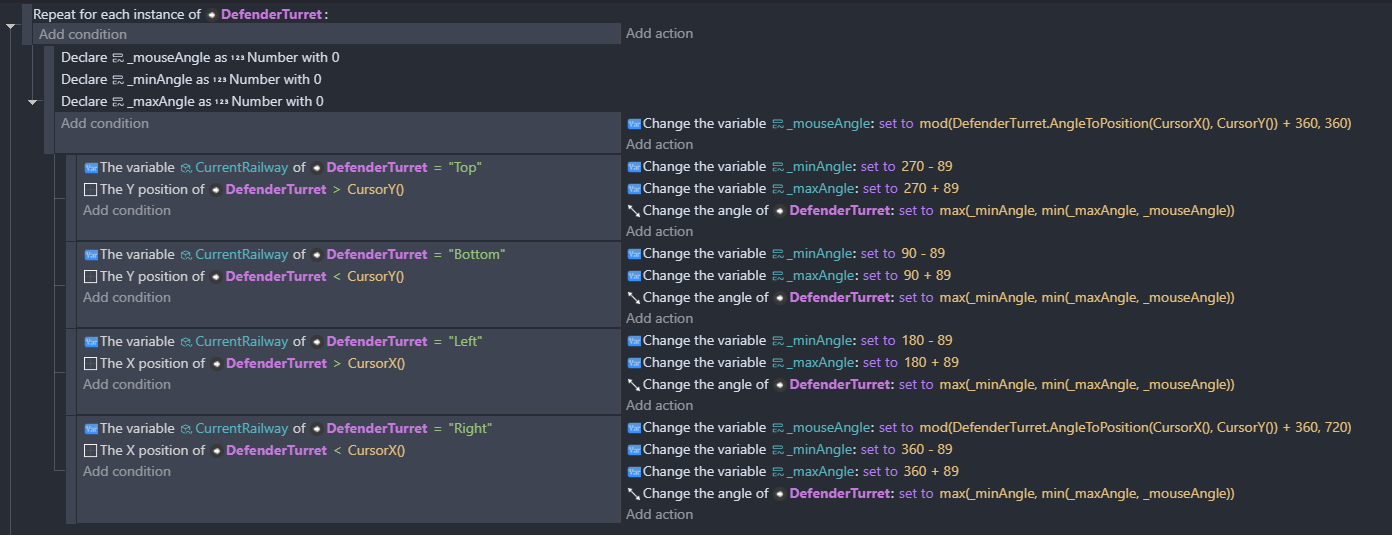
Task: Collapse the local variables sub-event with the arrow beside _maxAngle
Action: pos(32,102)
